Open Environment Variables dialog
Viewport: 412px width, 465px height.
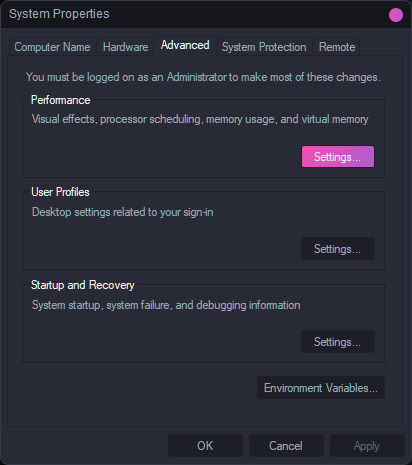(x=321, y=388)
